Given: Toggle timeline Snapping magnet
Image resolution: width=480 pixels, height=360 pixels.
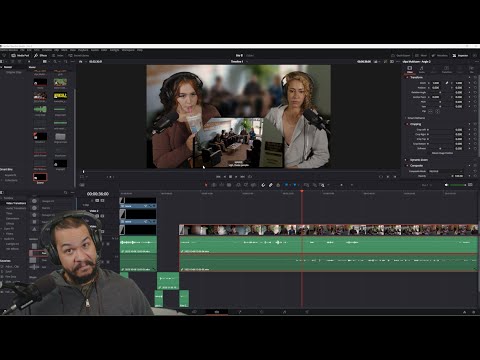Looking at the screenshot, I should pyautogui.click(x=263, y=185).
